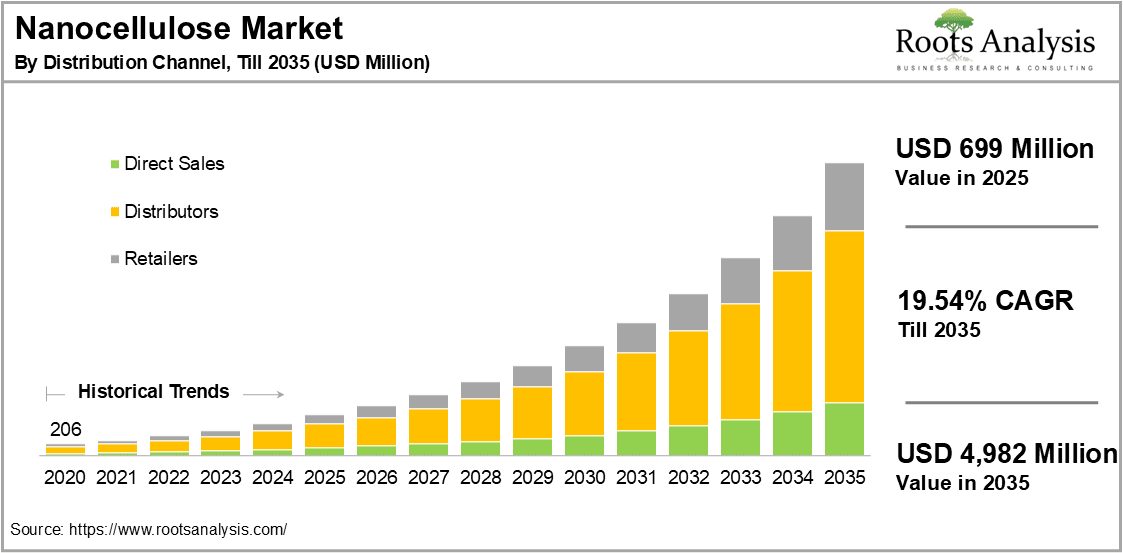
Task: Select the Distributors legend label
Action: point(171,212)
